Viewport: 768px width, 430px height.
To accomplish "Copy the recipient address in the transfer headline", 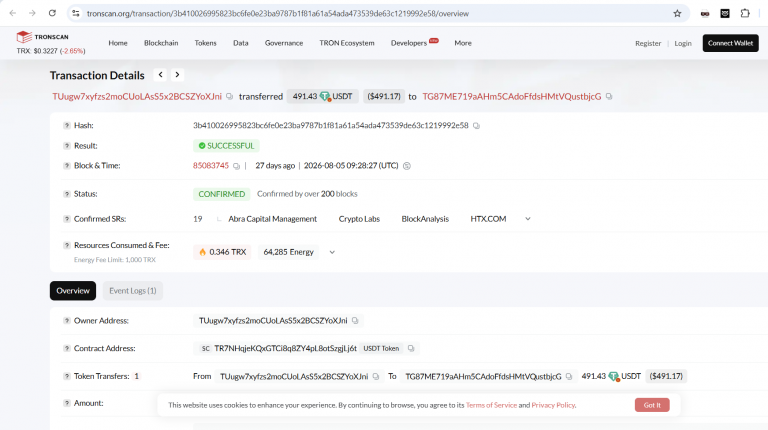I will pos(609,96).
